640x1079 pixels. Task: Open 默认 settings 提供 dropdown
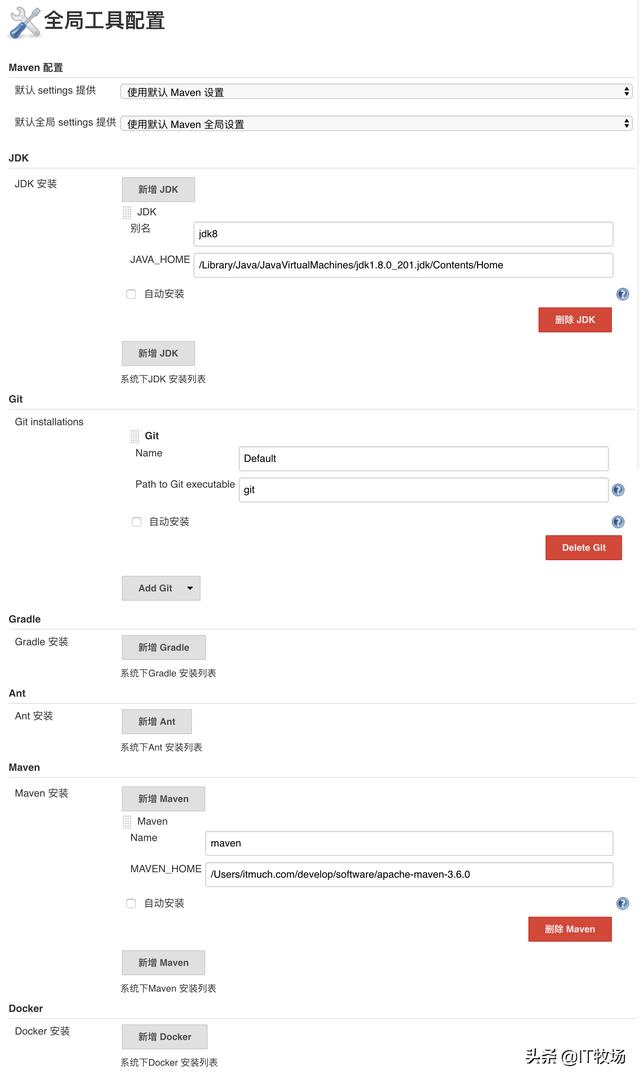pos(376,92)
